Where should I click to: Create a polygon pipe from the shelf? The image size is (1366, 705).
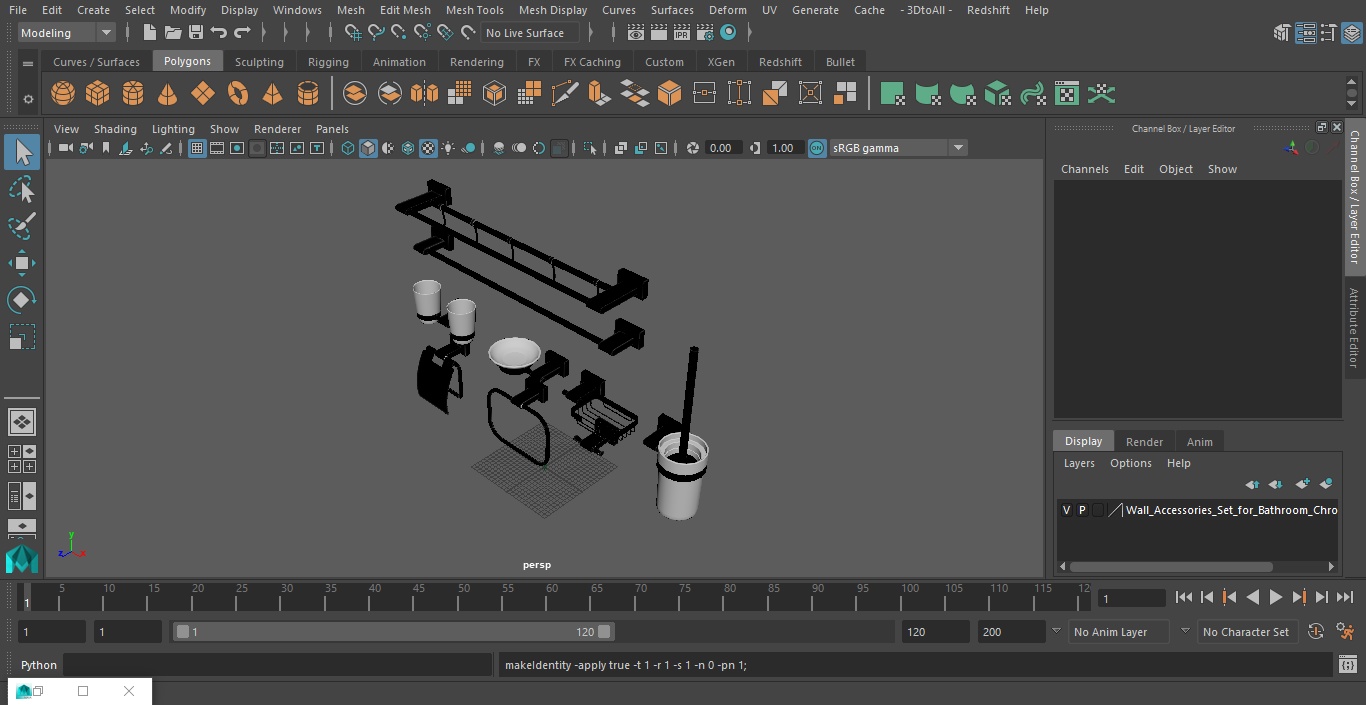308,94
